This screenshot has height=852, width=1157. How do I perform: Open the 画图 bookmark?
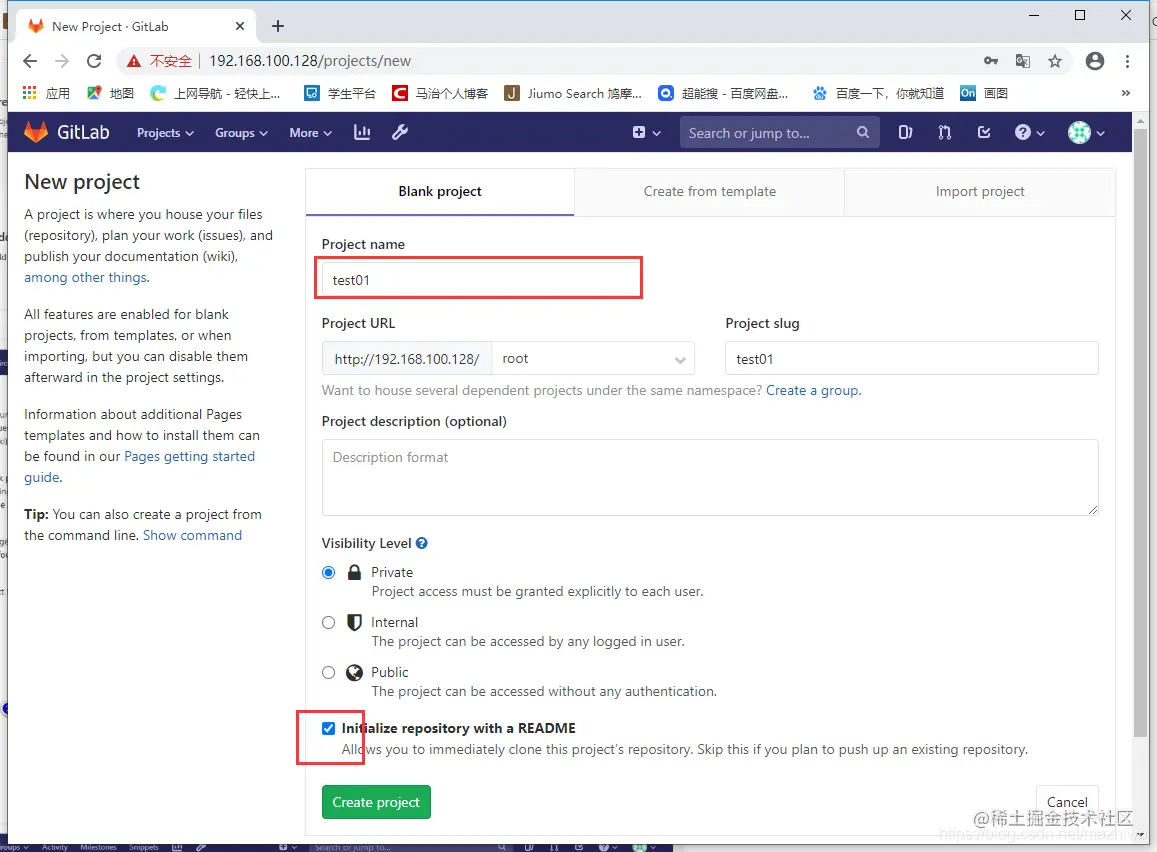point(984,93)
